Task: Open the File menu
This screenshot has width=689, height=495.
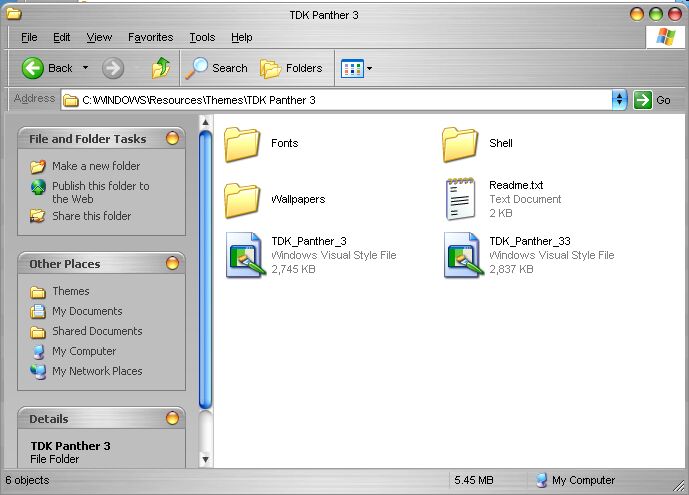Action: coord(29,37)
